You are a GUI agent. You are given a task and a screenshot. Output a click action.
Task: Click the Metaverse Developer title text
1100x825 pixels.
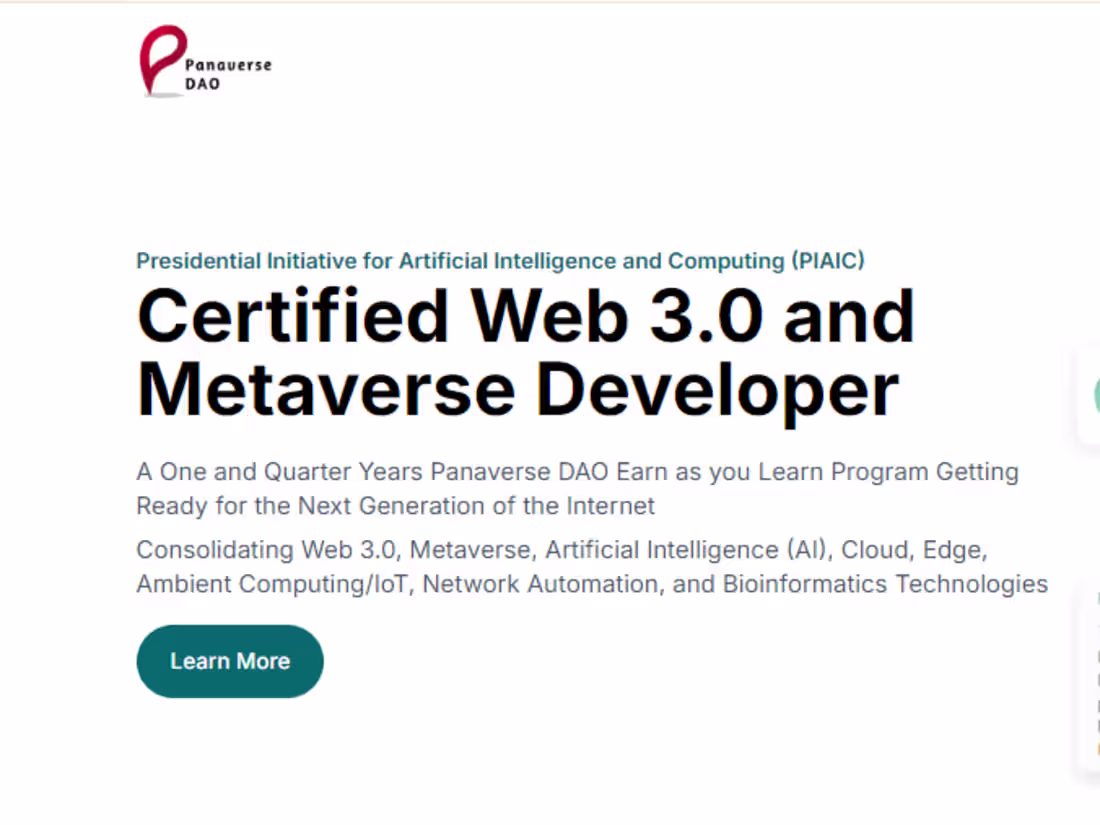click(x=518, y=388)
